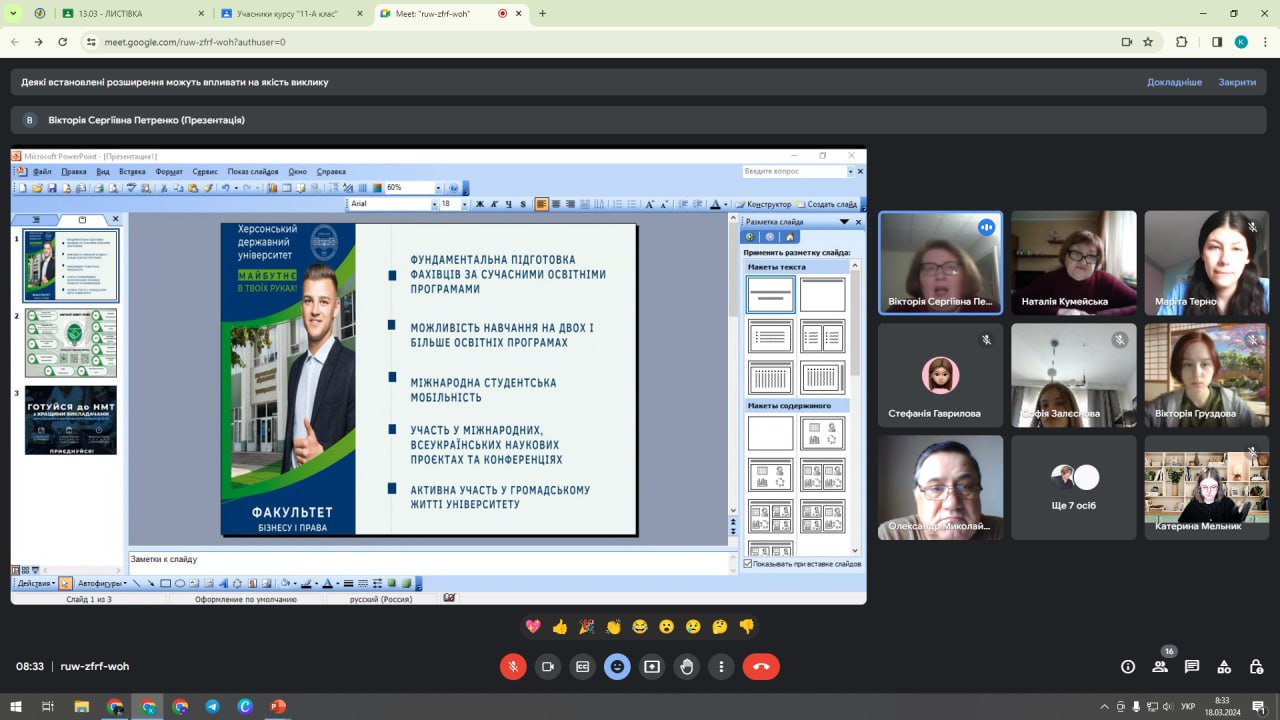Open the Activities shapes icon
Image resolution: width=1280 pixels, height=720 pixels.
1224,667
